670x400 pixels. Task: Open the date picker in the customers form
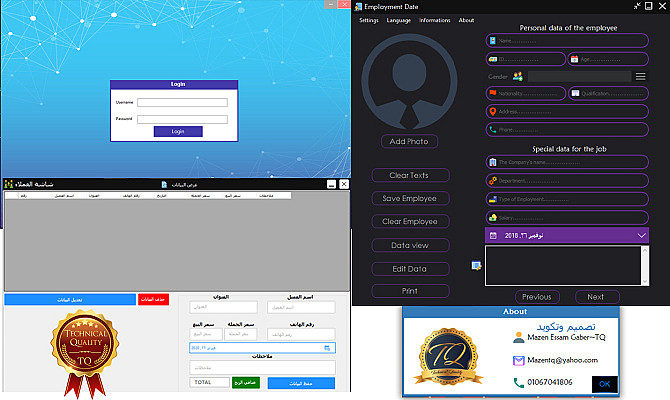[x=262, y=348]
